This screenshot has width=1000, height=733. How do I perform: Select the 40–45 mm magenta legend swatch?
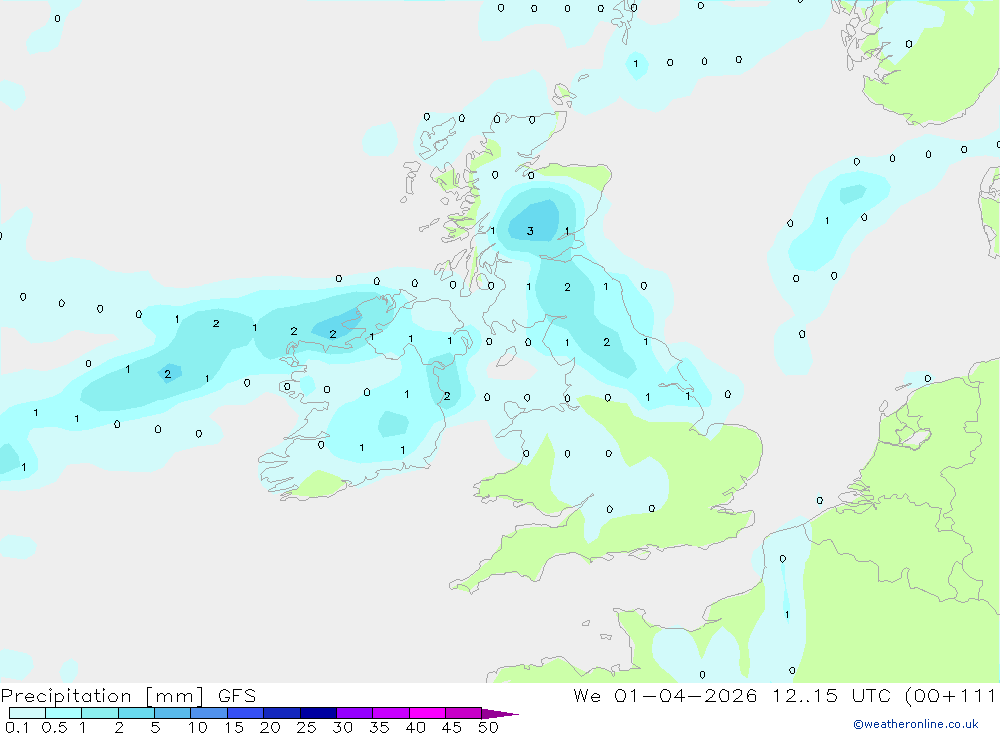(427, 713)
